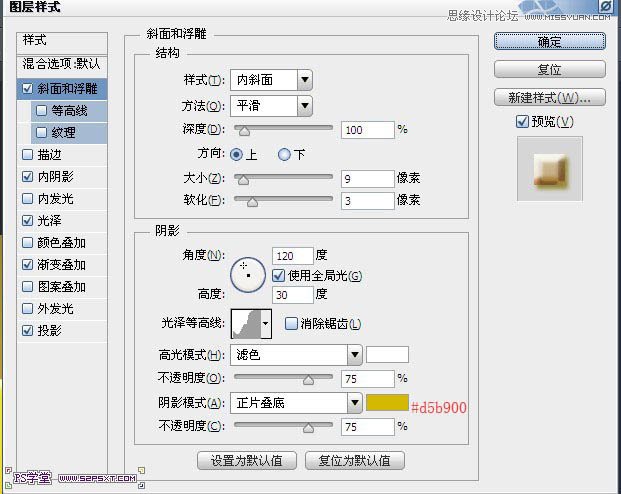This screenshot has width=621, height=494.
Task: Click the angle dial light direction control
Action: (248, 275)
